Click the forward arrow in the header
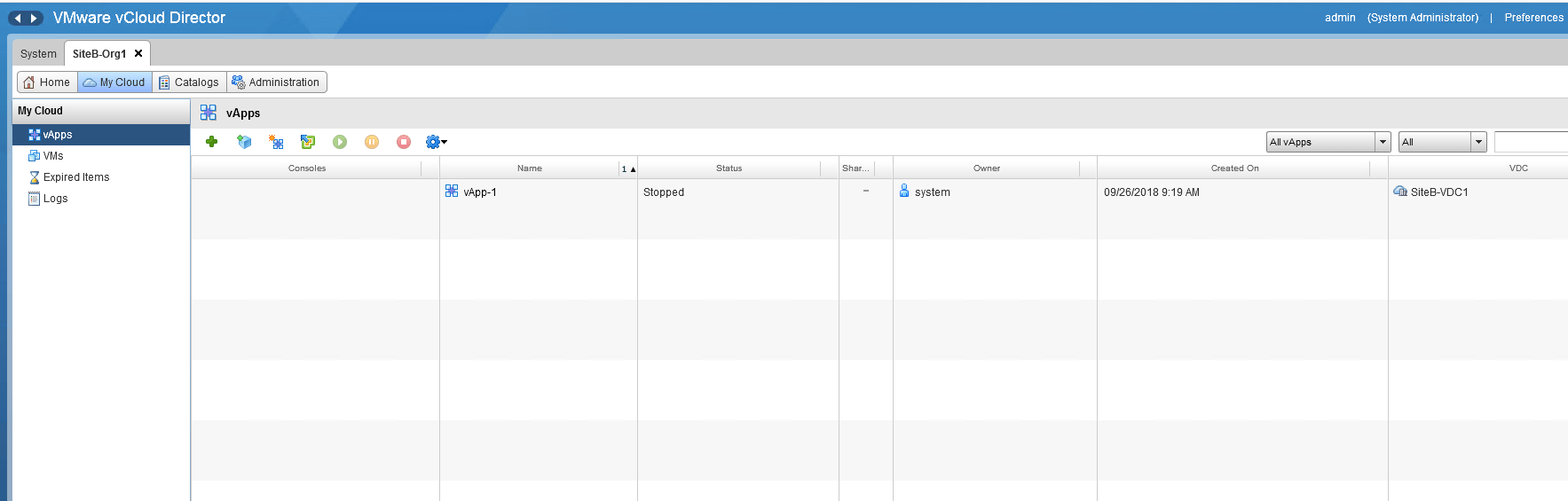The width and height of the screenshot is (1568, 501). pos(35,18)
